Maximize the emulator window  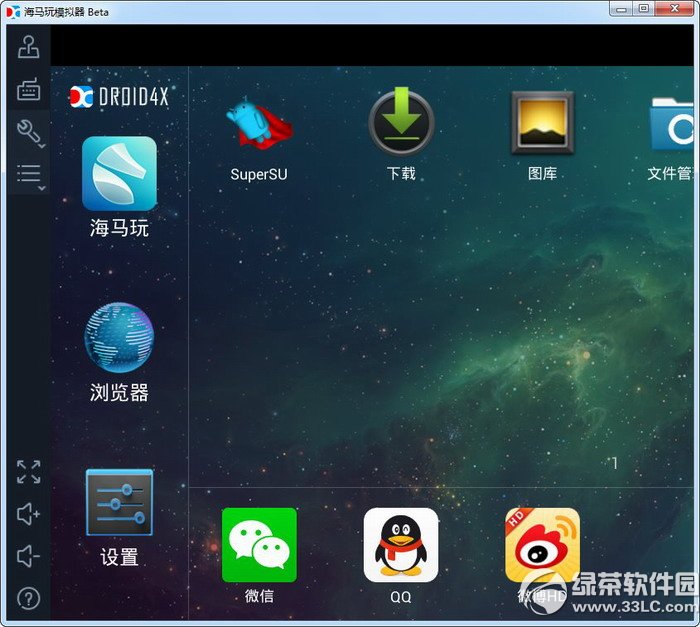coord(643,9)
